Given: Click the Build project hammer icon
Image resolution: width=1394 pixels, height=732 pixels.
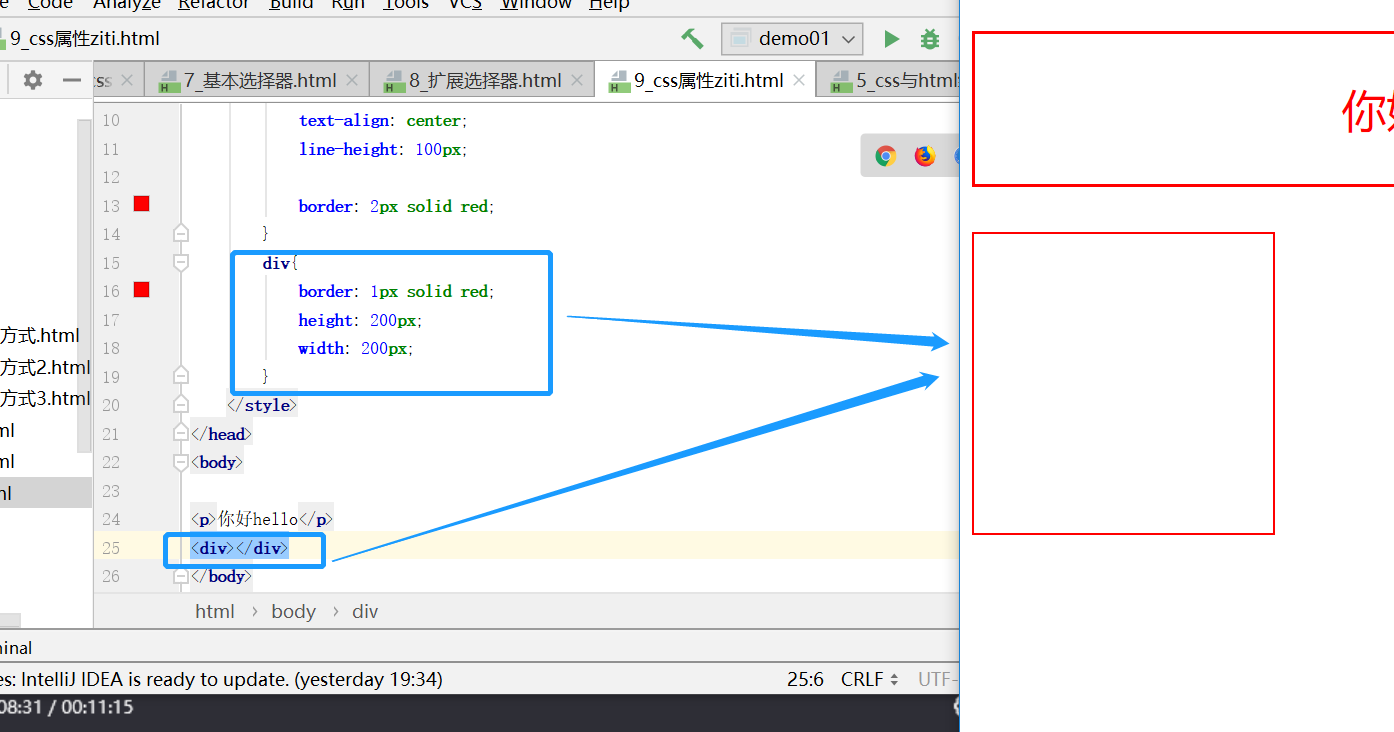Looking at the screenshot, I should 692,39.
